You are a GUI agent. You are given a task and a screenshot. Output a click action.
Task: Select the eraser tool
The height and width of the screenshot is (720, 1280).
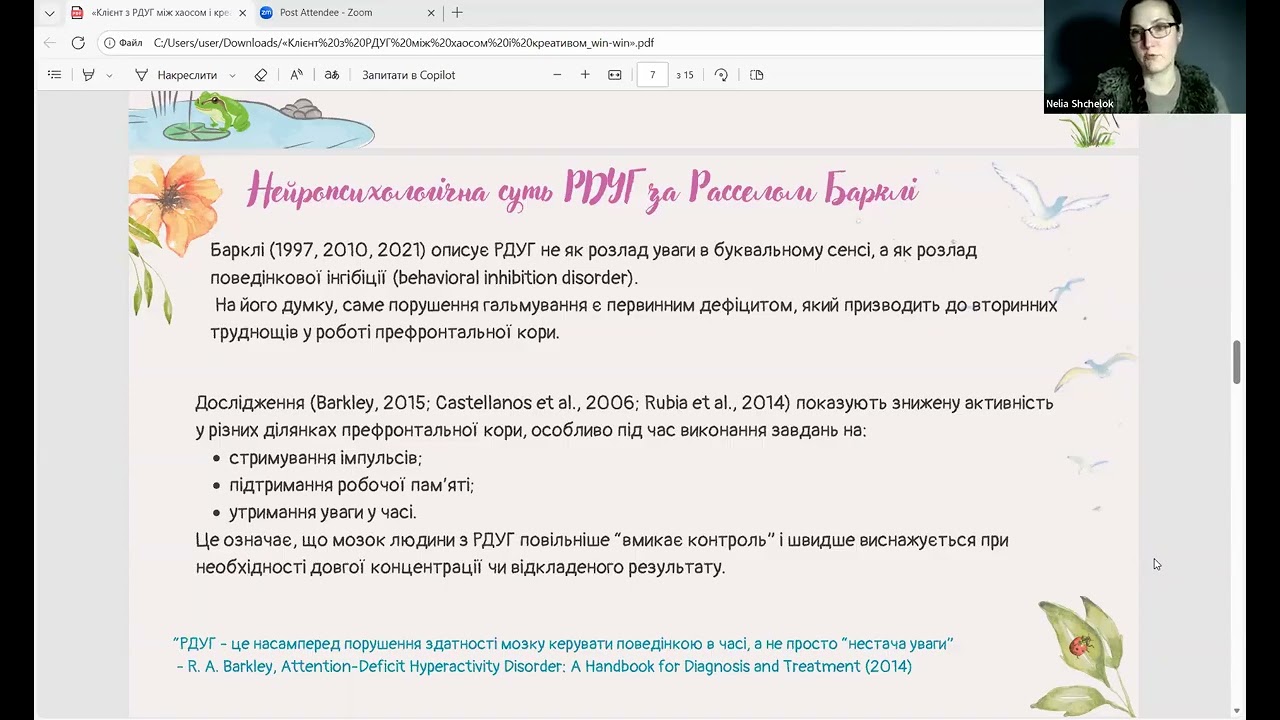point(261,75)
